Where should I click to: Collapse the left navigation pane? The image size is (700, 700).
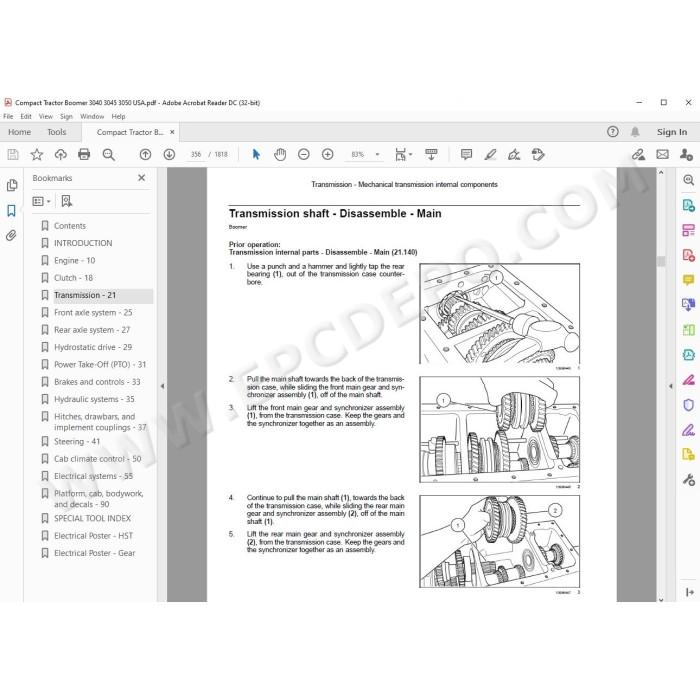point(162,386)
